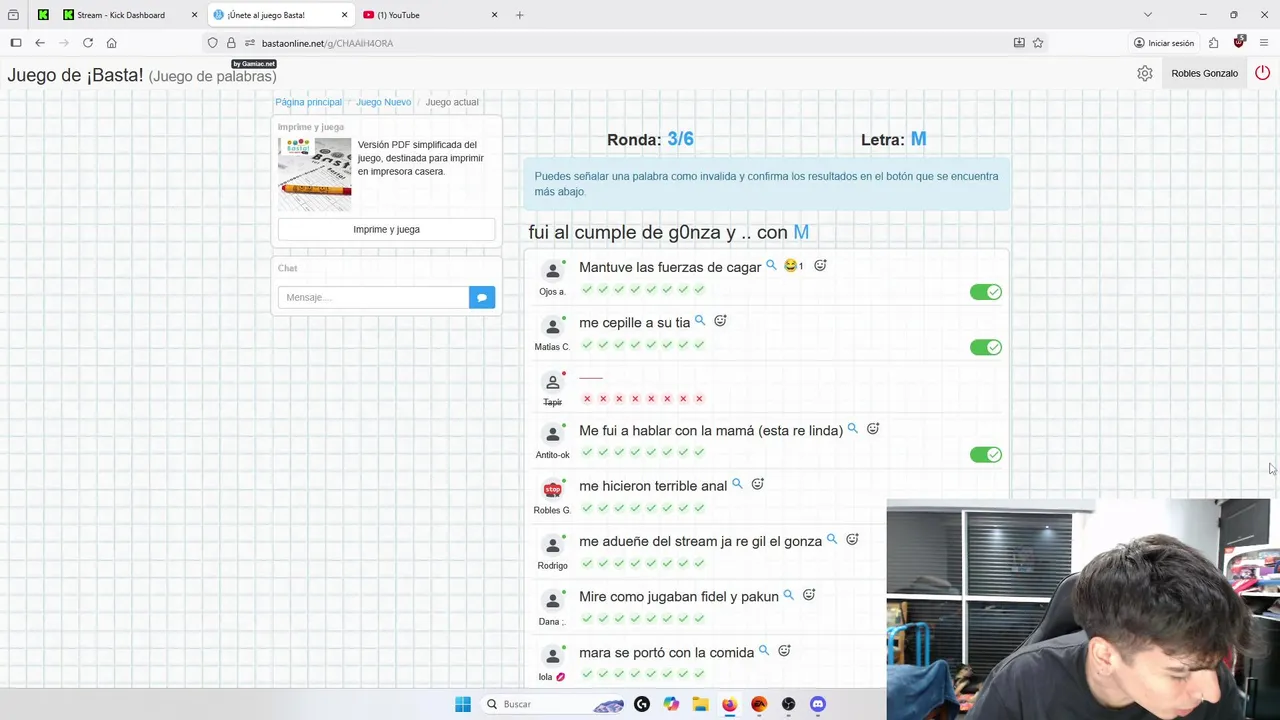The image size is (1280, 720).
Task: Search the answer 'me adueñe del stream'
Action: point(832,539)
